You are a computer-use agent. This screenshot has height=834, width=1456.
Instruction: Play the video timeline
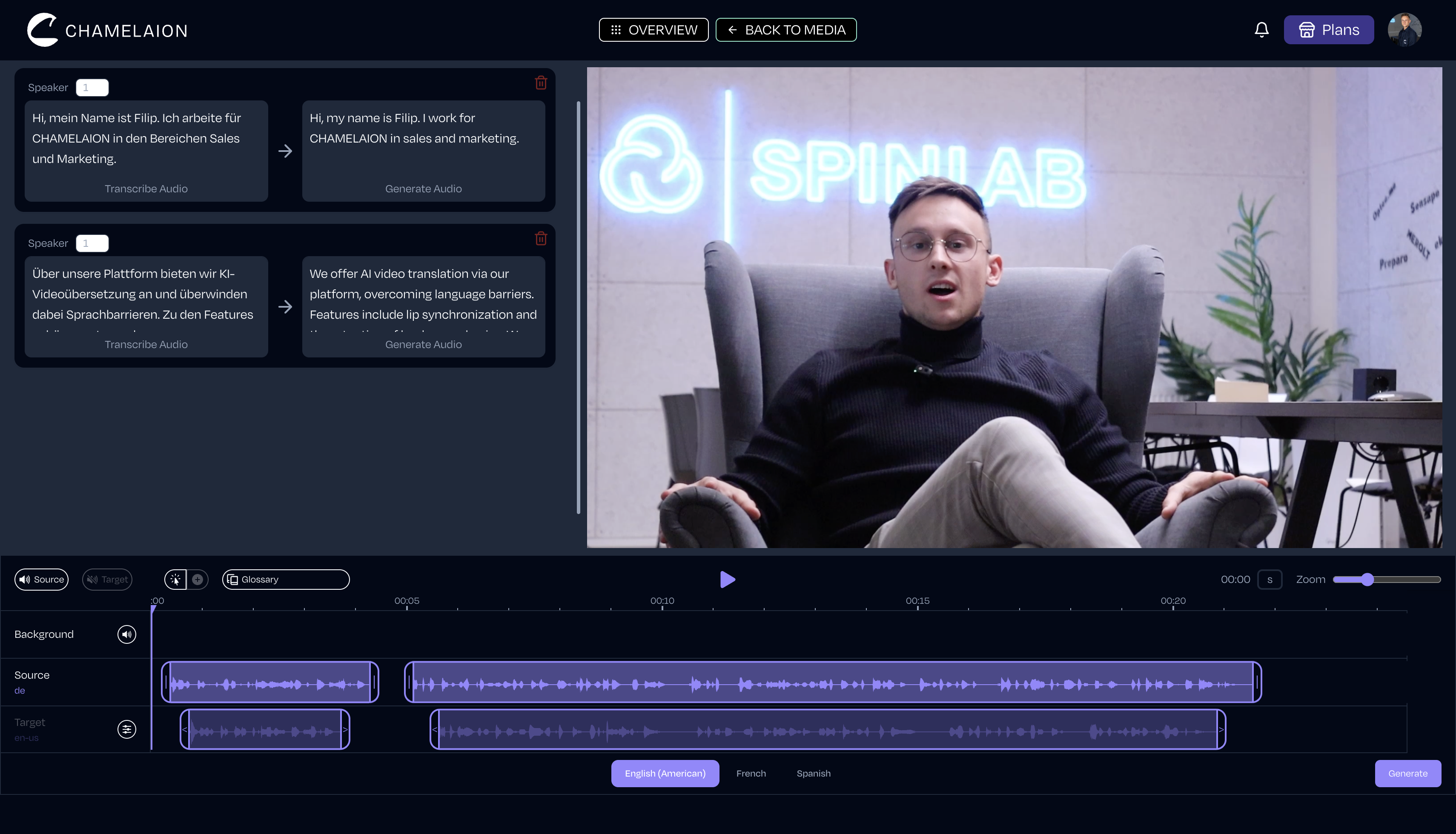pyautogui.click(x=727, y=579)
